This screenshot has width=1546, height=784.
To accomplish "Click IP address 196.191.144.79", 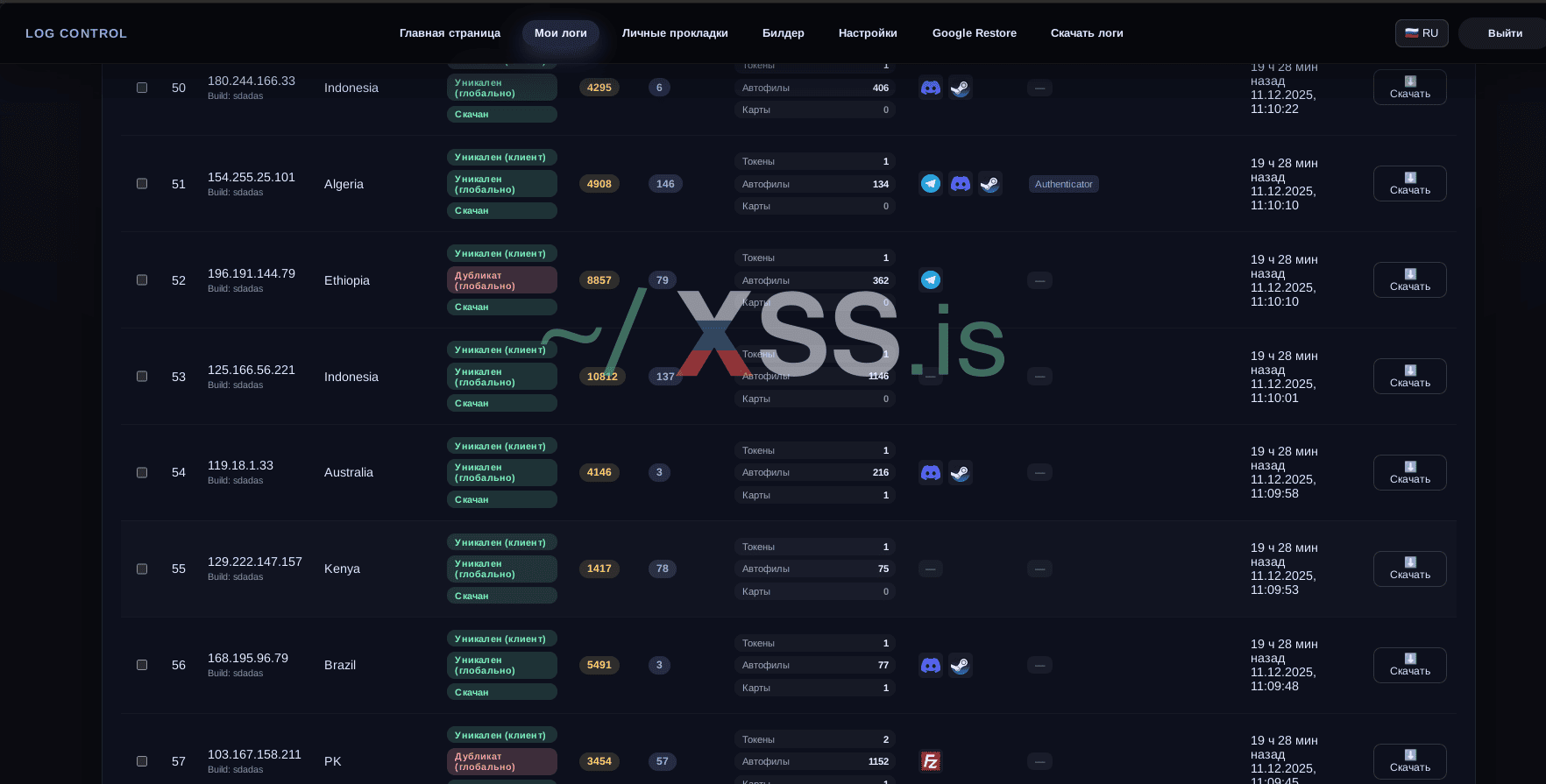I will 252,273.
